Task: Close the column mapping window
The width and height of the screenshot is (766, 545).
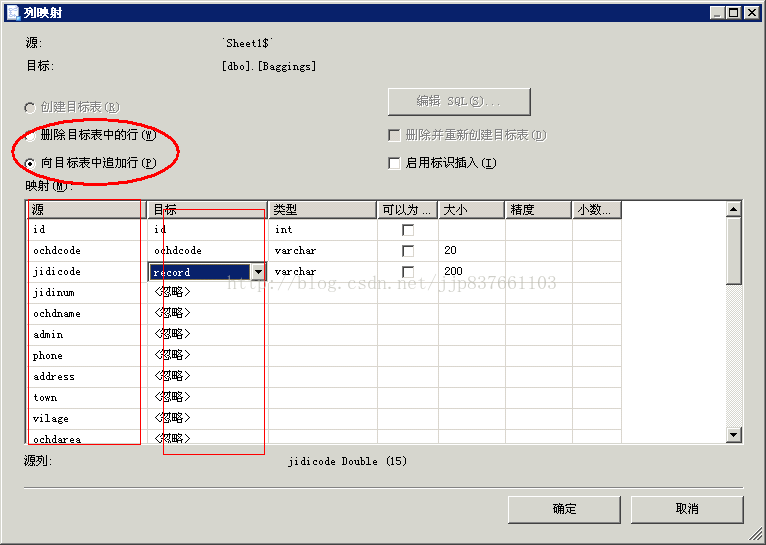Action: click(752, 13)
